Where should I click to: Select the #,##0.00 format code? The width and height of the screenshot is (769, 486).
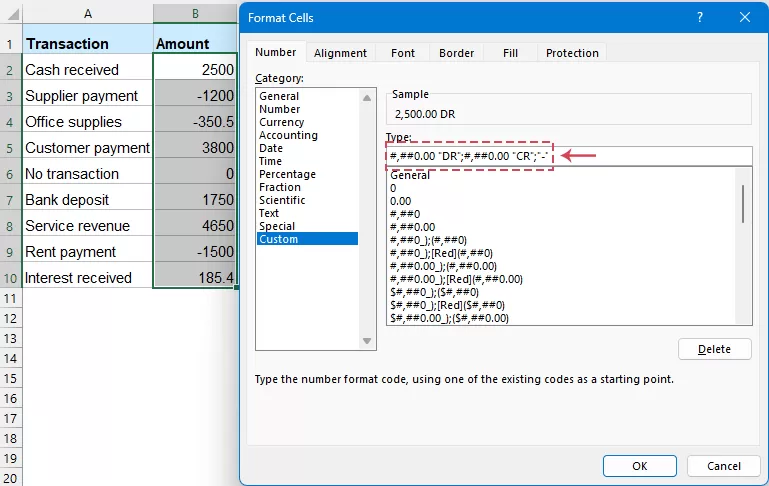(561, 227)
